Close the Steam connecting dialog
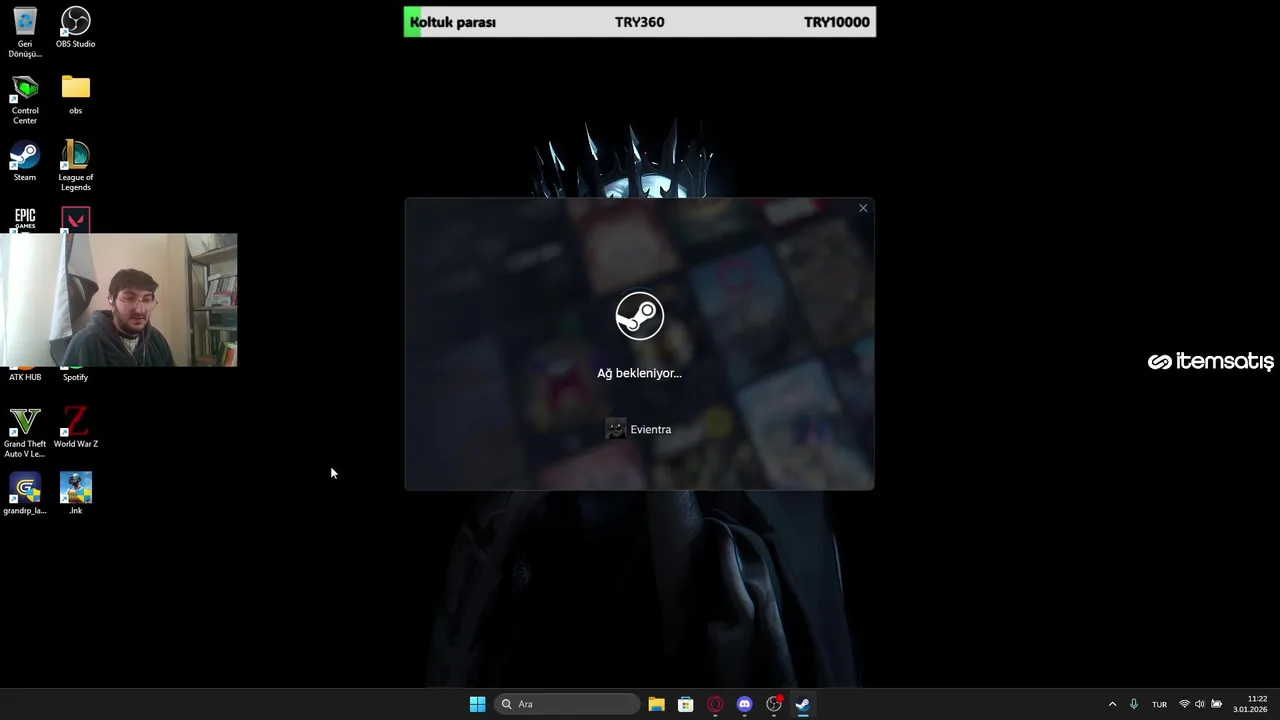 (x=863, y=208)
